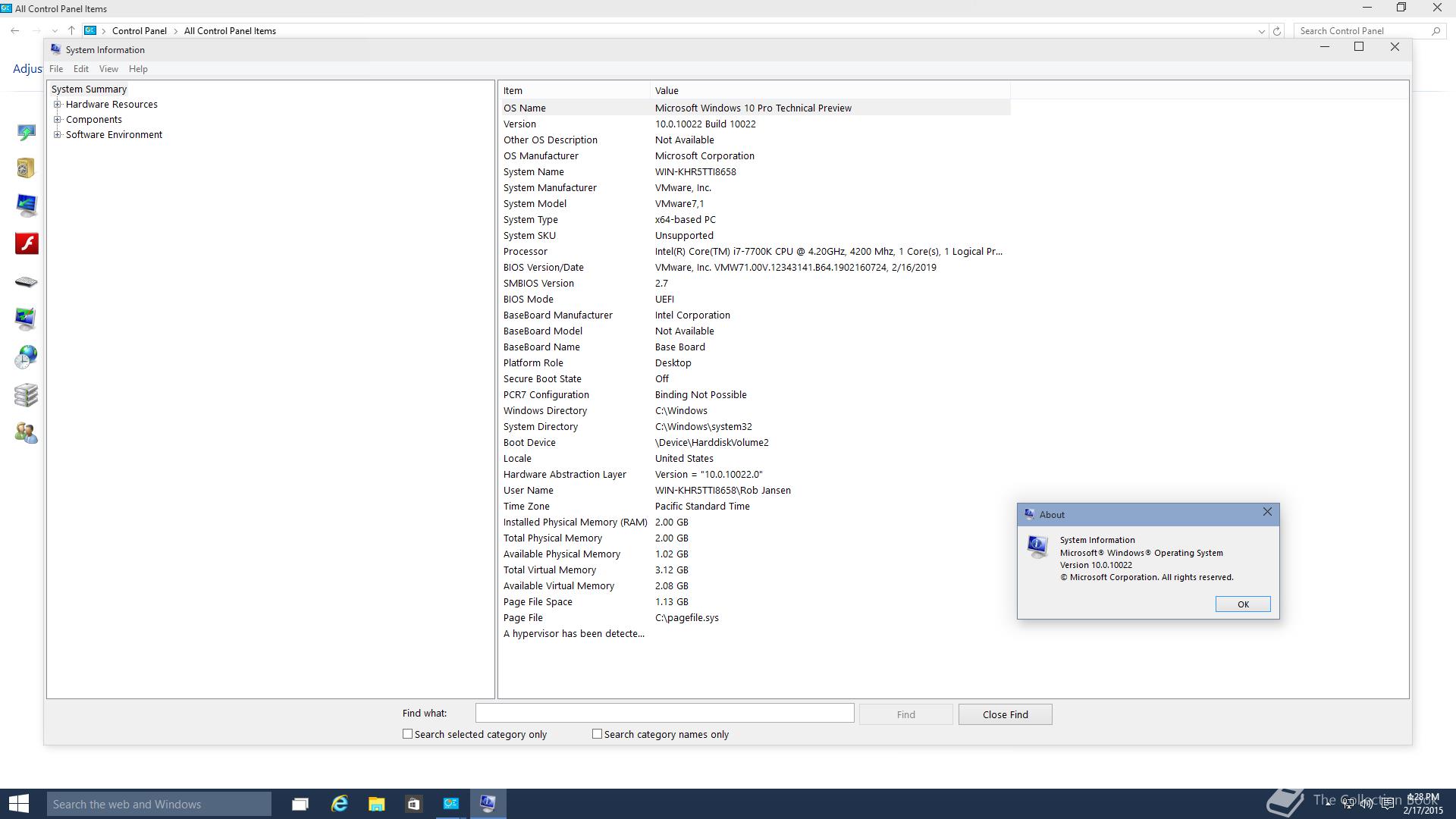Image resolution: width=1456 pixels, height=819 pixels.
Task: Open the Edit menu
Action: [81, 69]
